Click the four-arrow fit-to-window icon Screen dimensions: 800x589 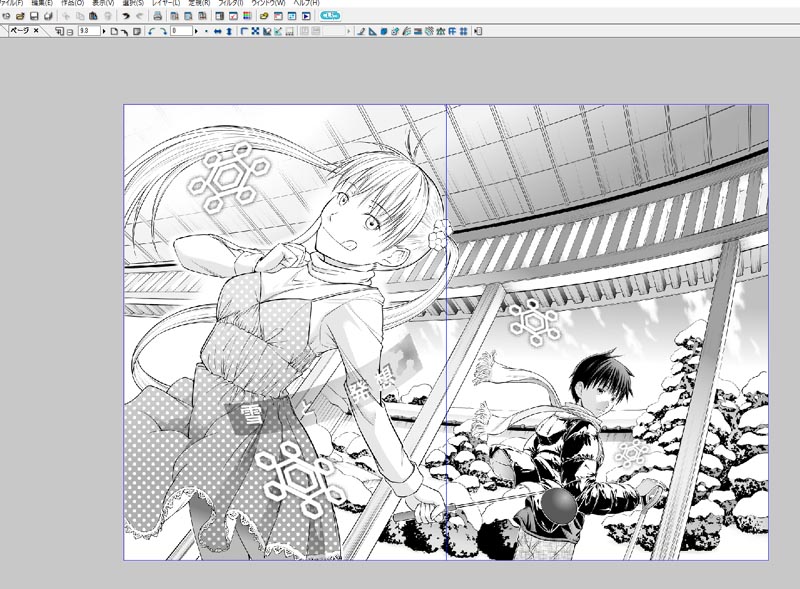coord(255,31)
